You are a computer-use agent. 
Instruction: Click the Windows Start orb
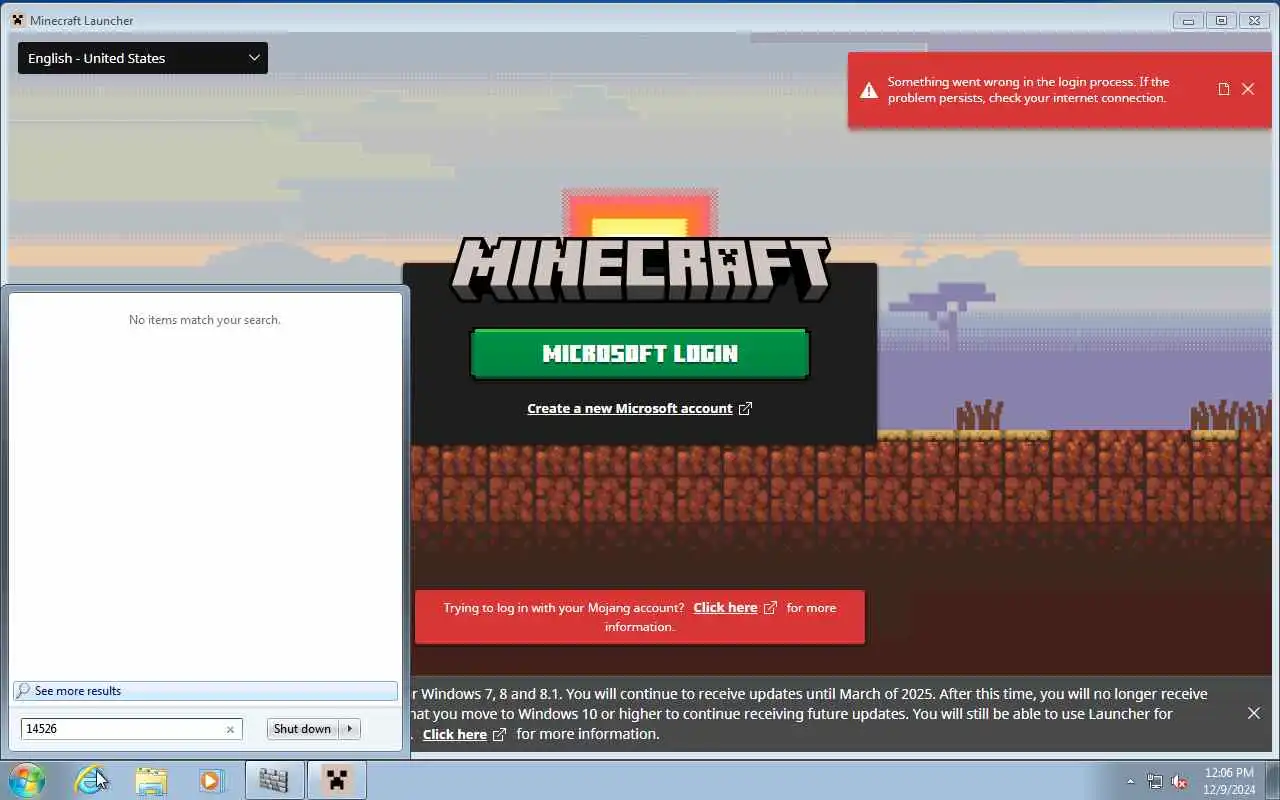pos(26,780)
